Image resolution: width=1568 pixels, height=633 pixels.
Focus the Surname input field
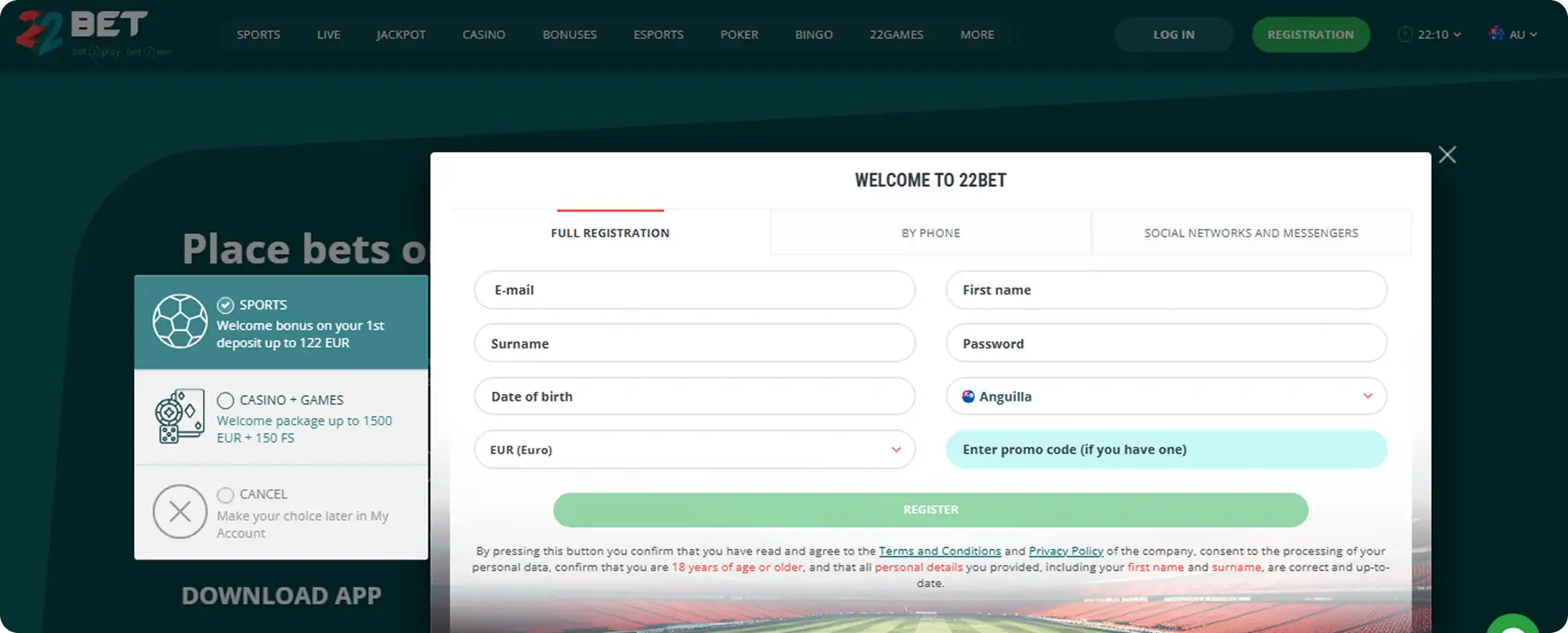point(695,343)
